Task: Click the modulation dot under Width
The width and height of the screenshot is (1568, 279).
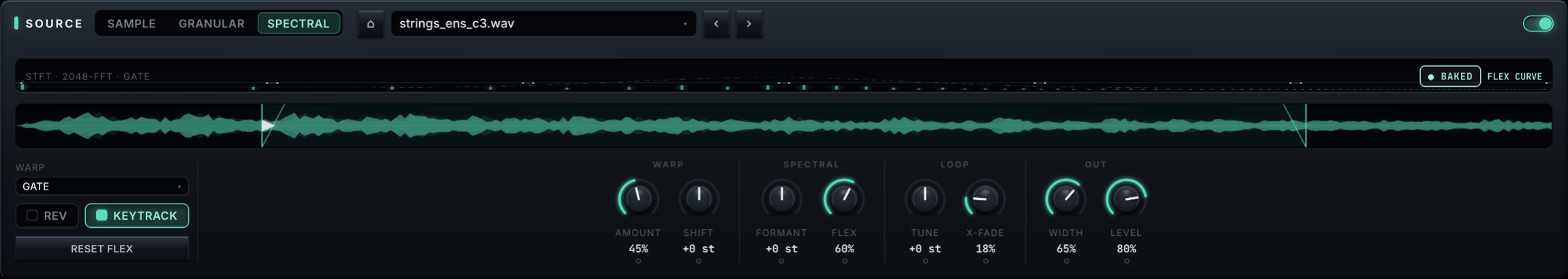Action: [x=1066, y=261]
